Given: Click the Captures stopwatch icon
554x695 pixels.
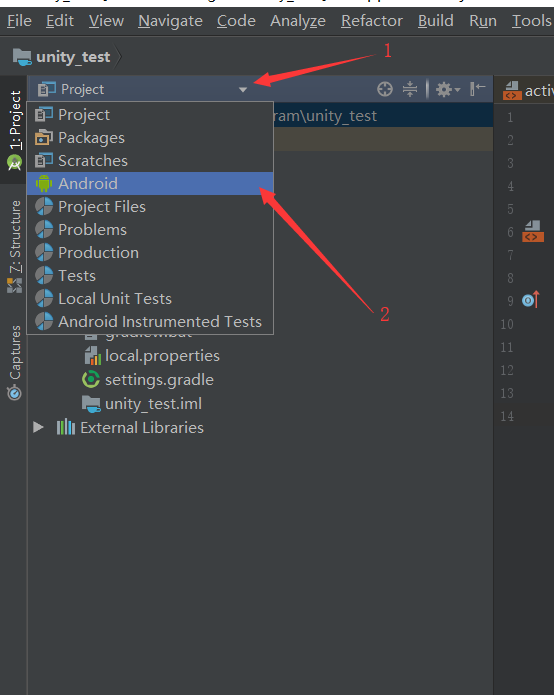Looking at the screenshot, I should 14,393.
